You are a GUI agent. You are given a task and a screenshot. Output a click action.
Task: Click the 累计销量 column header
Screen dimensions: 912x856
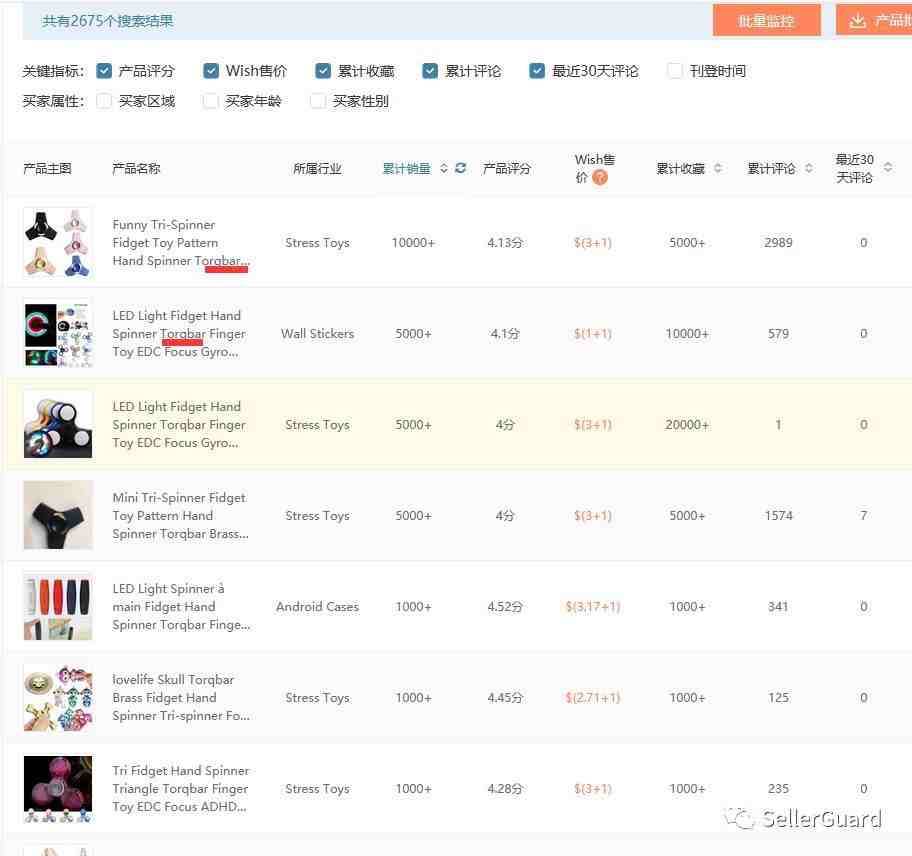coord(406,169)
